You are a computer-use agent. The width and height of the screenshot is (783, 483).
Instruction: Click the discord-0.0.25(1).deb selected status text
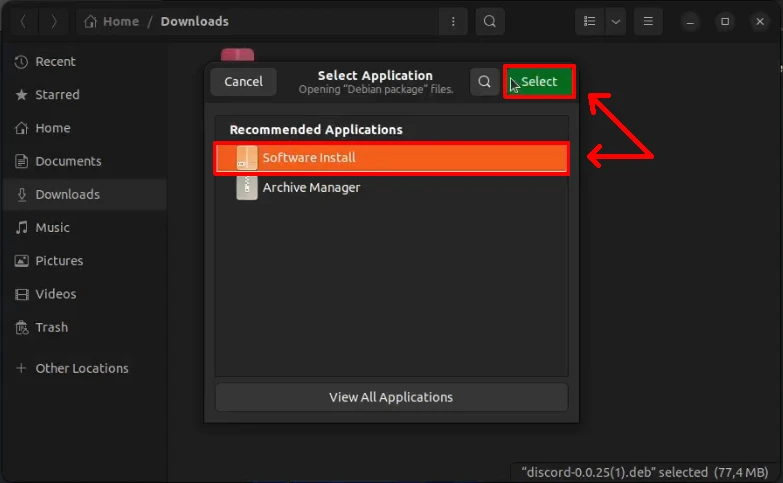[645, 473]
